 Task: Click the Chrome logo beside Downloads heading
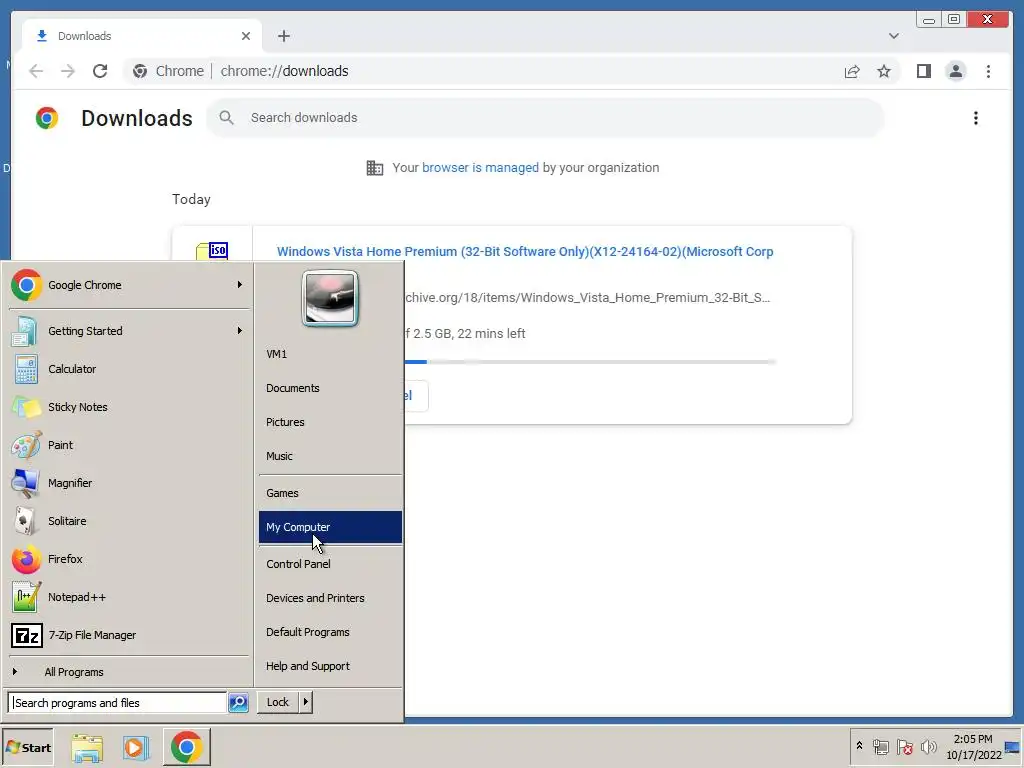point(47,118)
